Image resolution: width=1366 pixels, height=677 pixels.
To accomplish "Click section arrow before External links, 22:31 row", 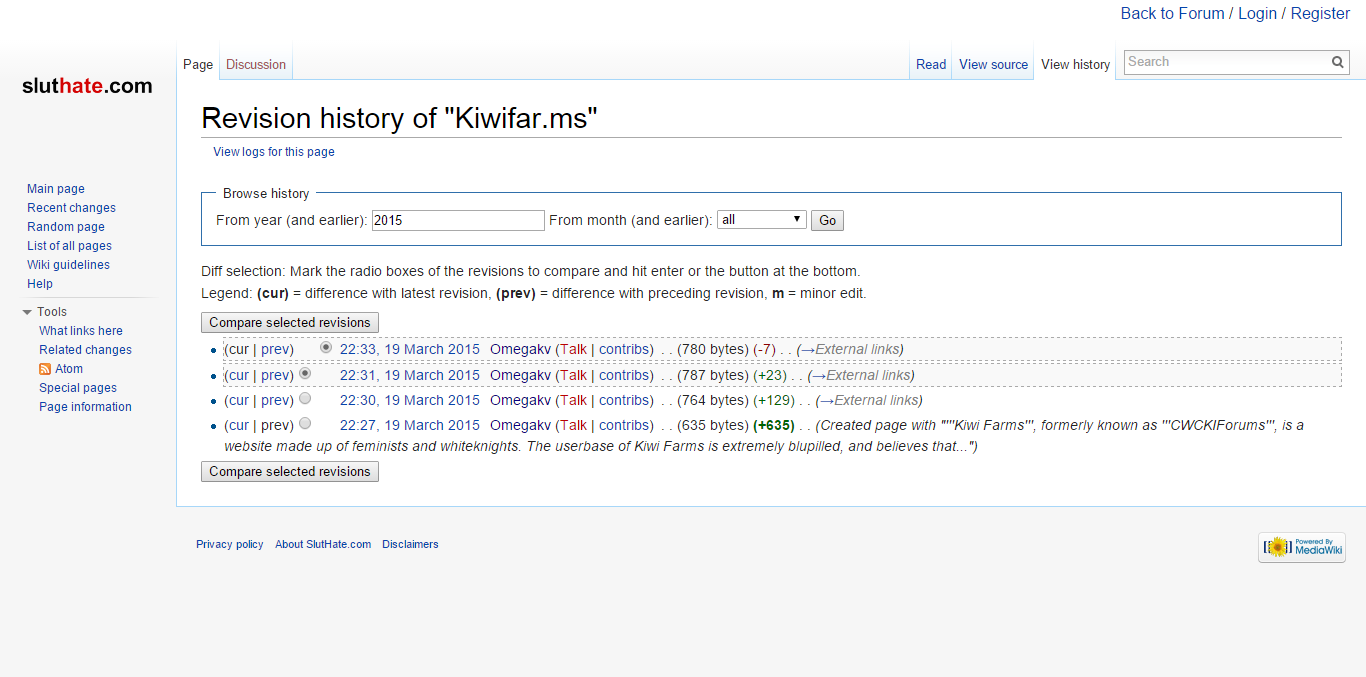I will (x=819, y=375).
